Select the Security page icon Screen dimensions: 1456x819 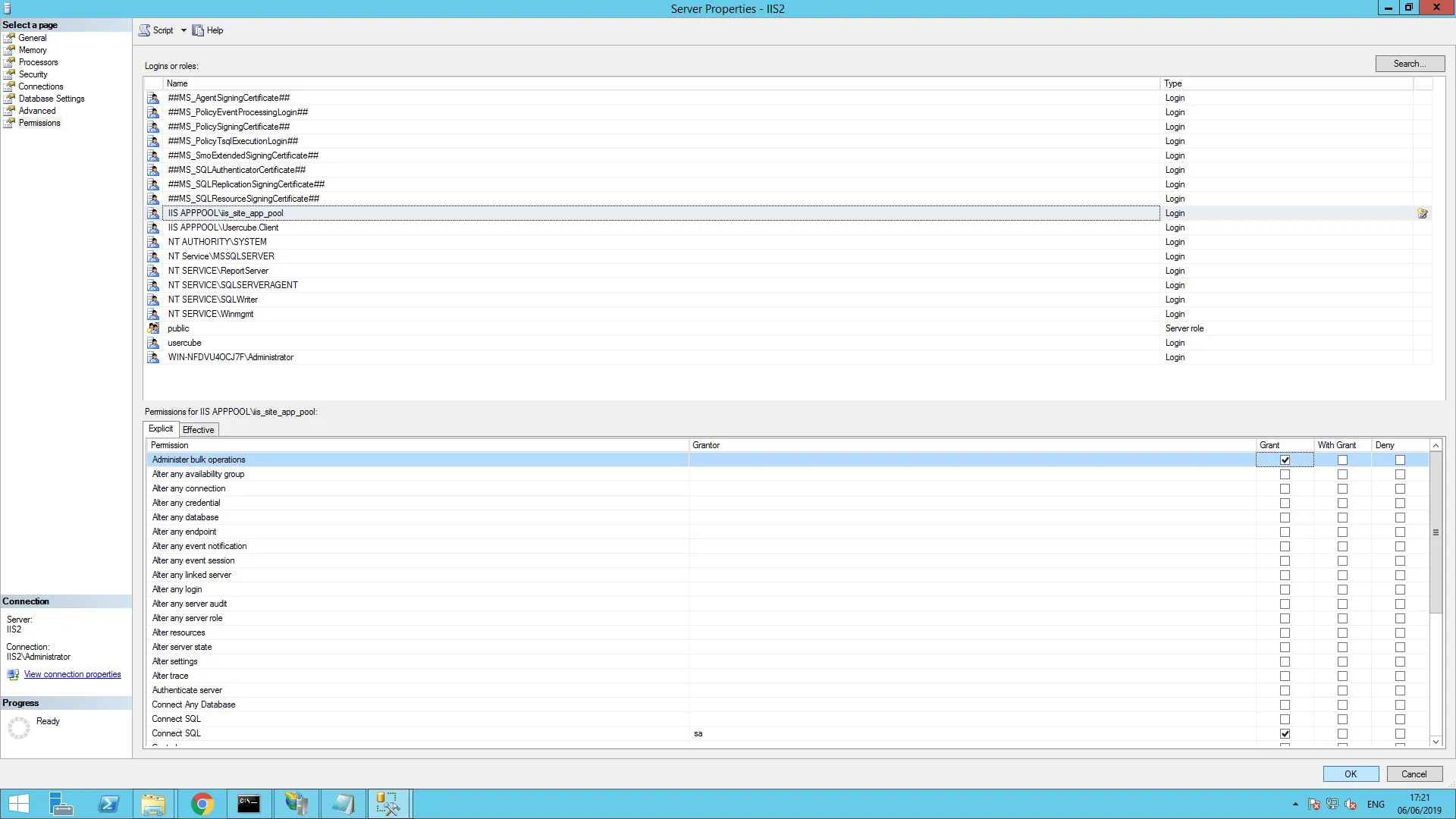10,74
